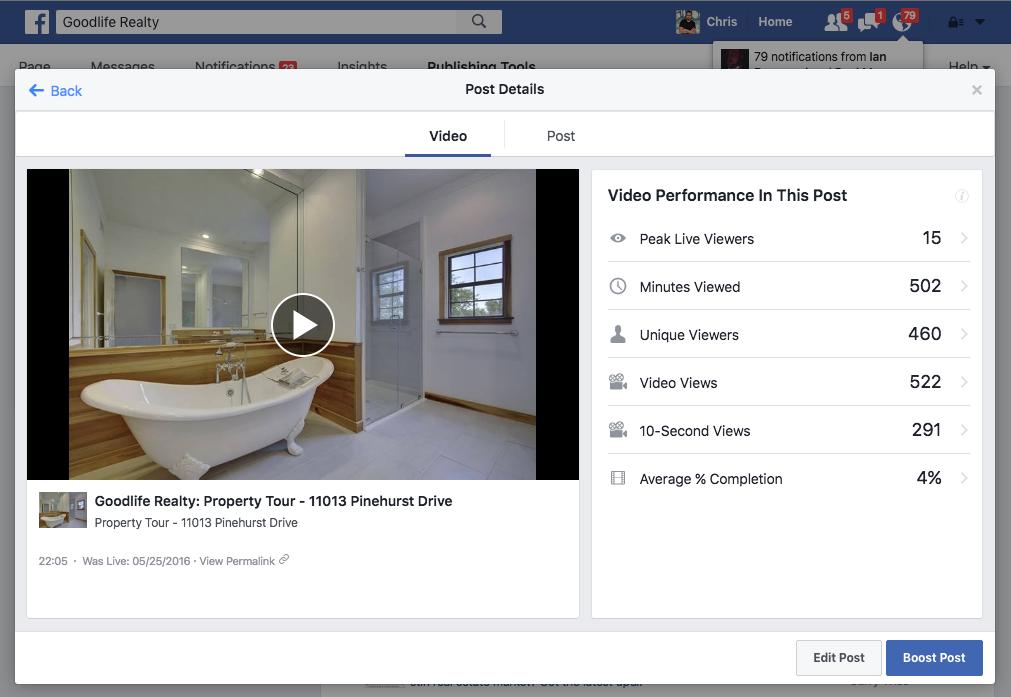Click the Video Views camera icon
Image resolution: width=1011 pixels, height=697 pixels.
coord(620,382)
